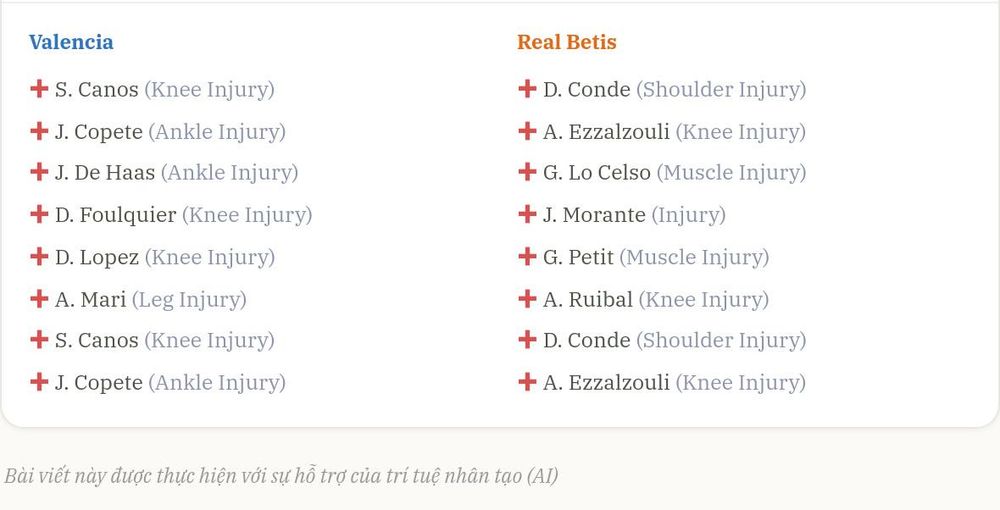Viewport: 1000px width, 510px height.
Task: Click the Leg Injury label for A. Mari
Action: (189, 300)
